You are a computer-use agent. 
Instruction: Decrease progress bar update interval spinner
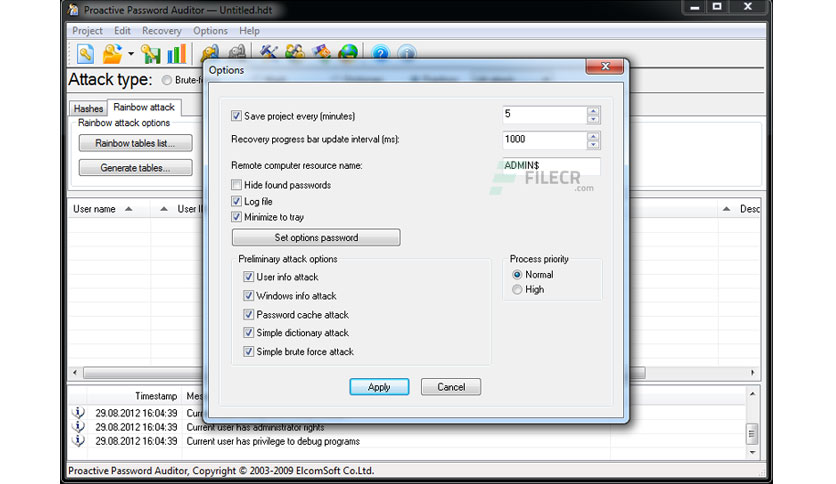(x=593, y=145)
